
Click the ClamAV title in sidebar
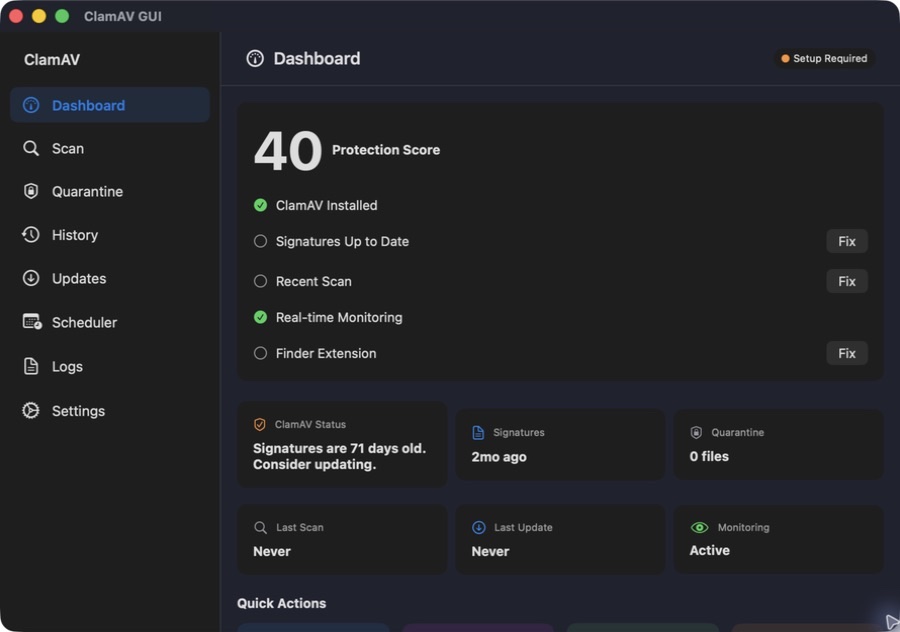click(52, 60)
